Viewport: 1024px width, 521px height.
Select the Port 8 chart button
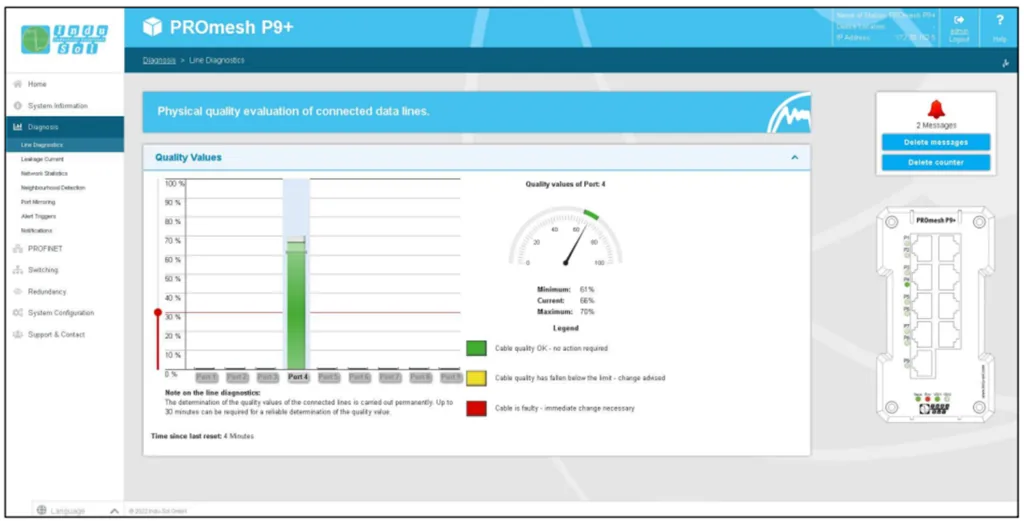(x=421, y=377)
